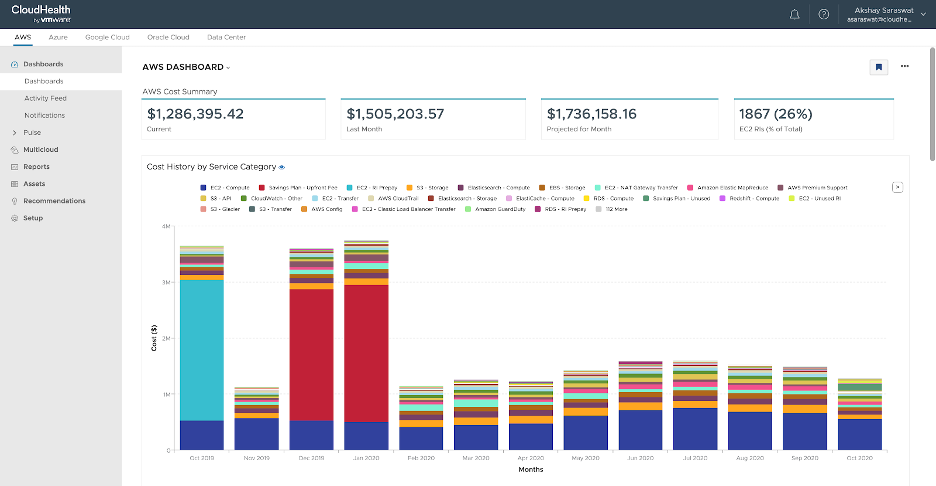Toggle CloudWatch - Other legend entry
The width and height of the screenshot is (936, 486).
tap(272, 199)
